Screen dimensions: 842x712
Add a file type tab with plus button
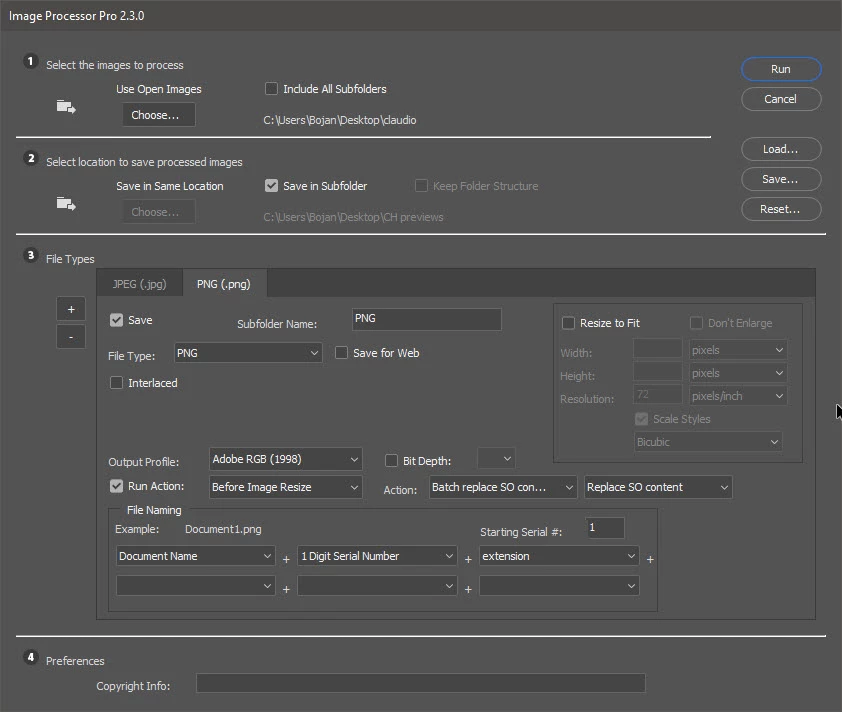71,309
